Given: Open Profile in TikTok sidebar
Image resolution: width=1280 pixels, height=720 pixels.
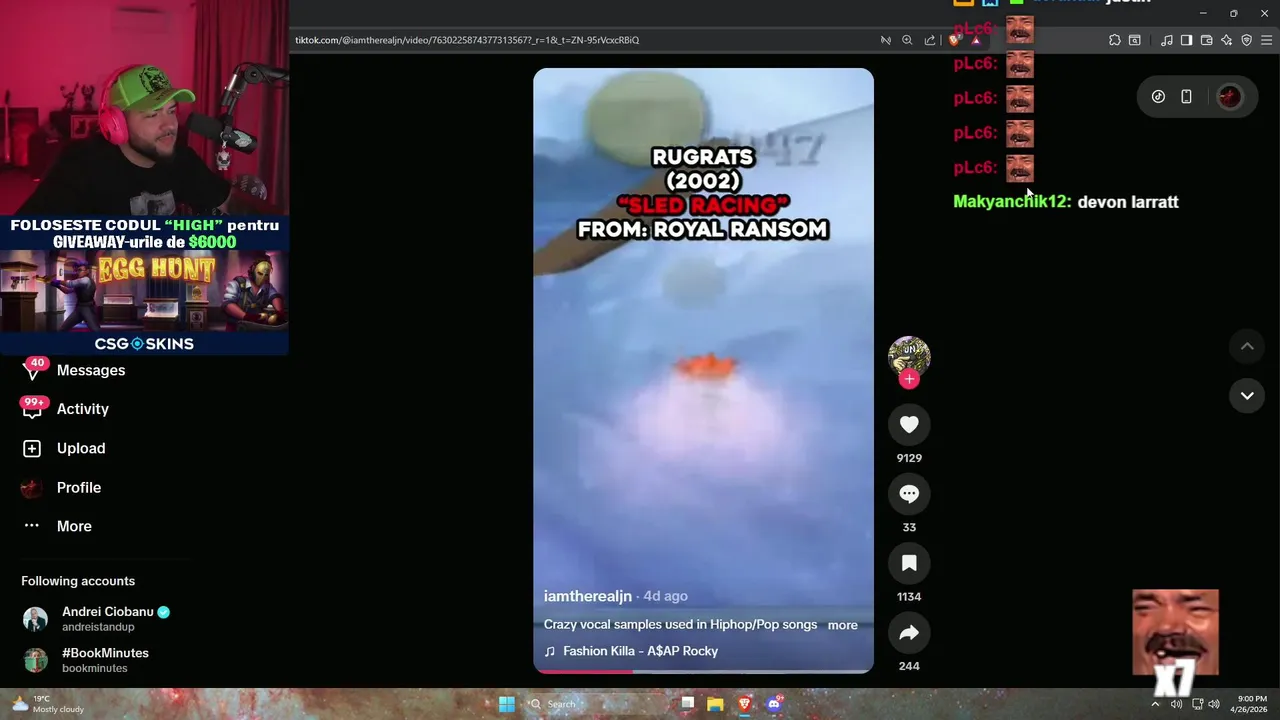Looking at the screenshot, I should (x=78, y=487).
